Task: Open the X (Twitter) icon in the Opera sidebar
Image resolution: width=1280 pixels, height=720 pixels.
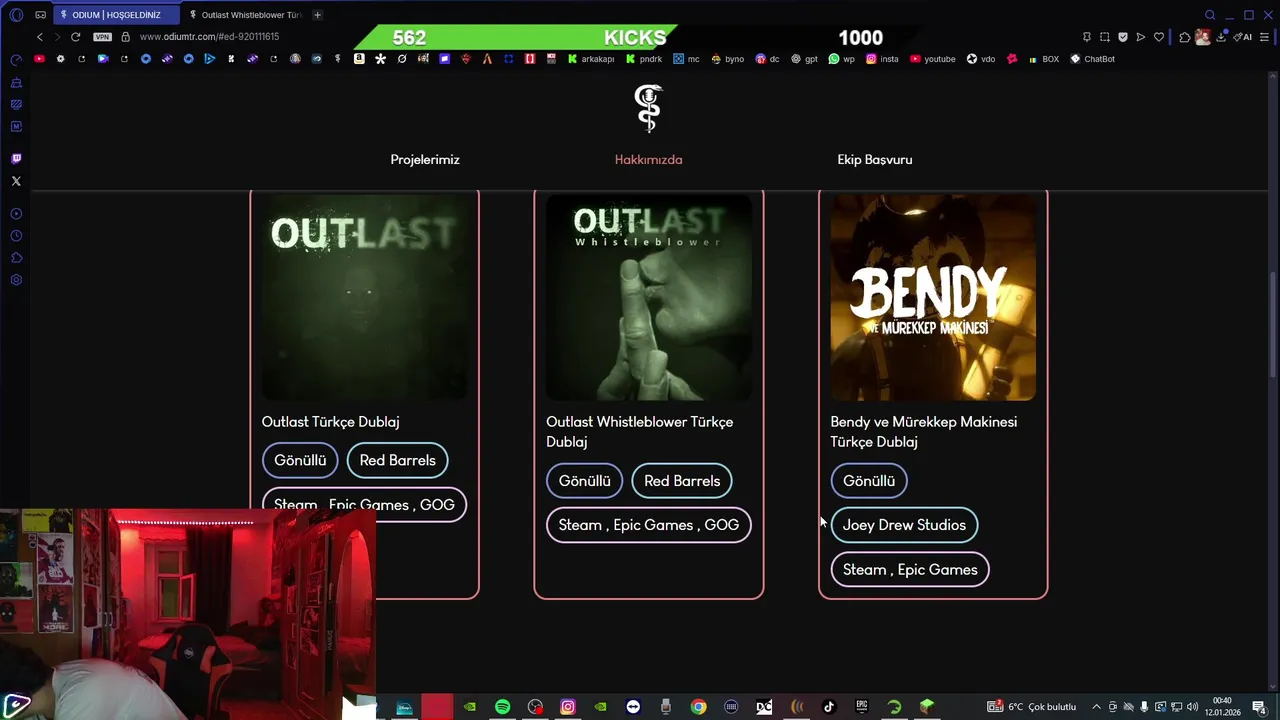Action: tap(16, 181)
